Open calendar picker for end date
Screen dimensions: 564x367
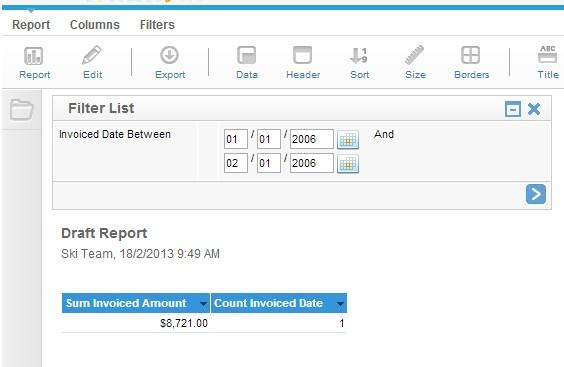coord(348,164)
